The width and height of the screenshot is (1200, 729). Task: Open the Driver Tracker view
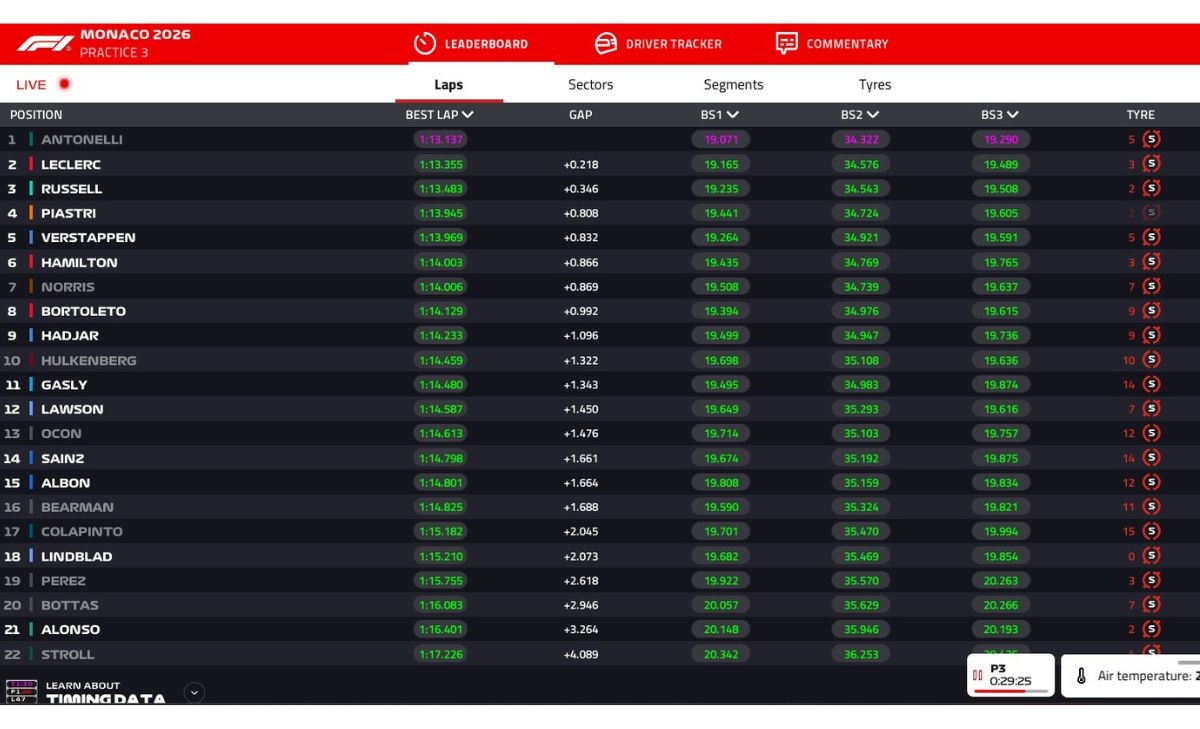point(657,44)
